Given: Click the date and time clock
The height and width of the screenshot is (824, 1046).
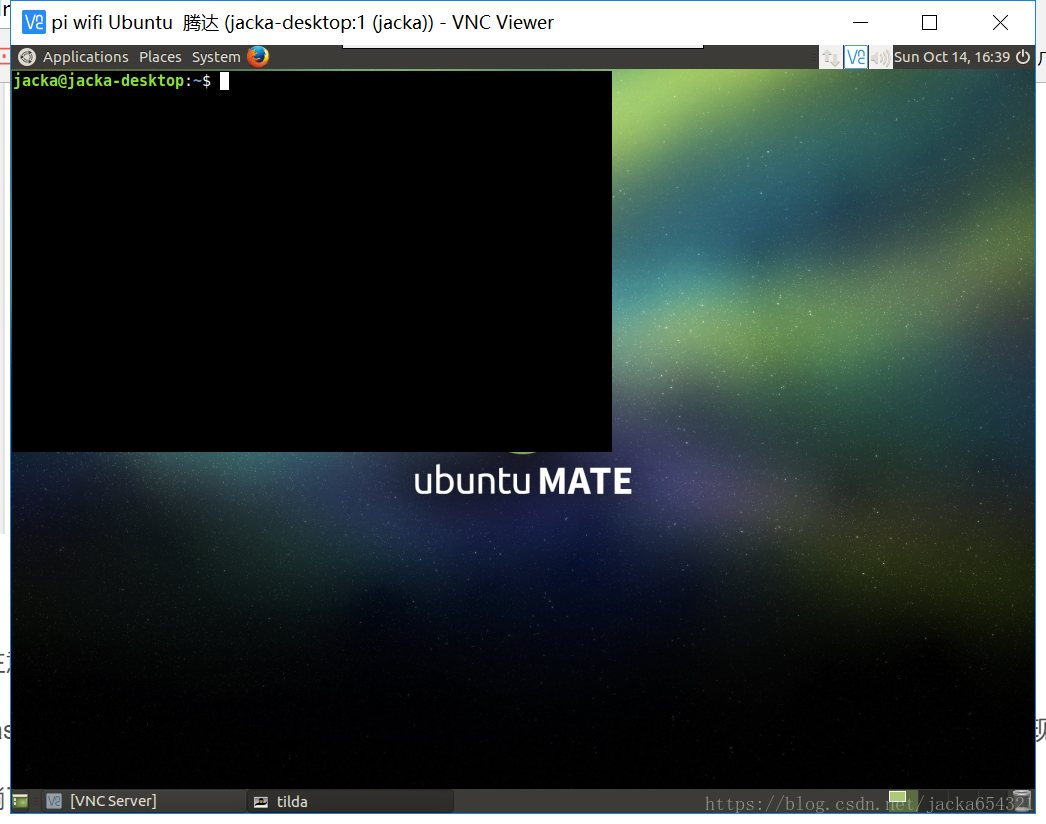Looking at the screenshot, I should coord(952,57).
